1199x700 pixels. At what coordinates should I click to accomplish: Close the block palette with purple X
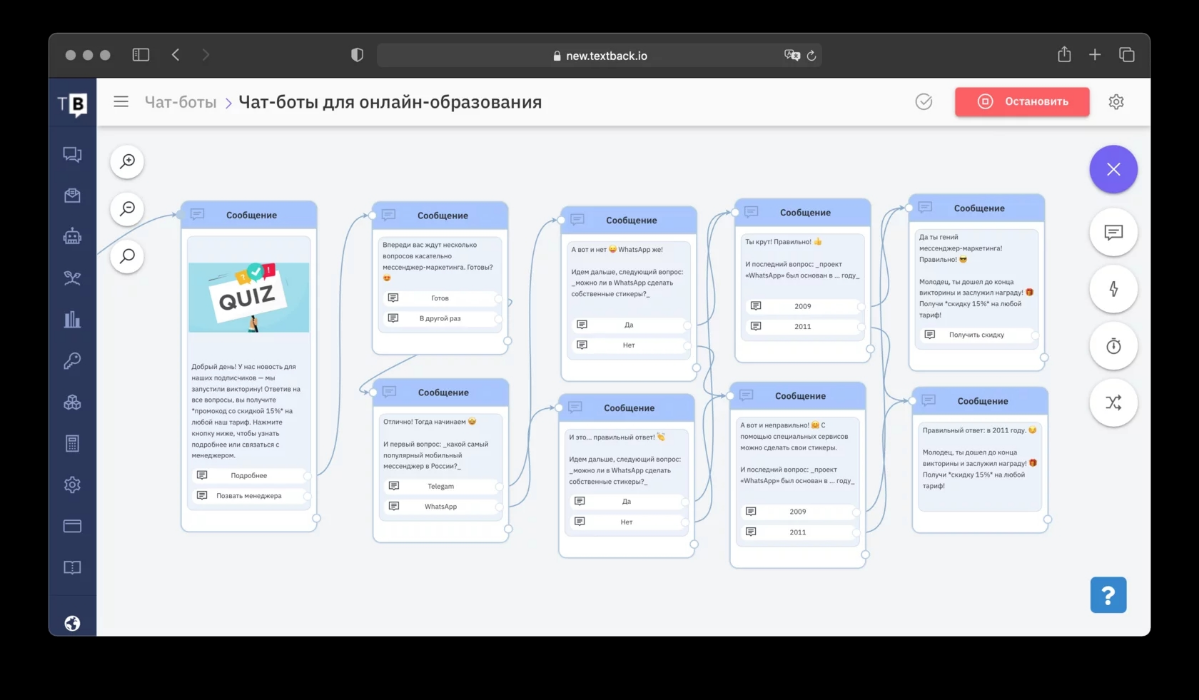(x=1113, y=169)
